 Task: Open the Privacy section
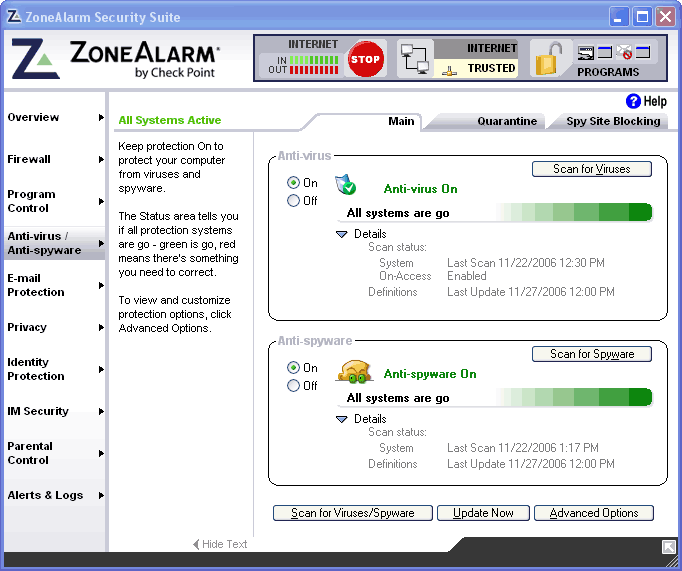27,327
